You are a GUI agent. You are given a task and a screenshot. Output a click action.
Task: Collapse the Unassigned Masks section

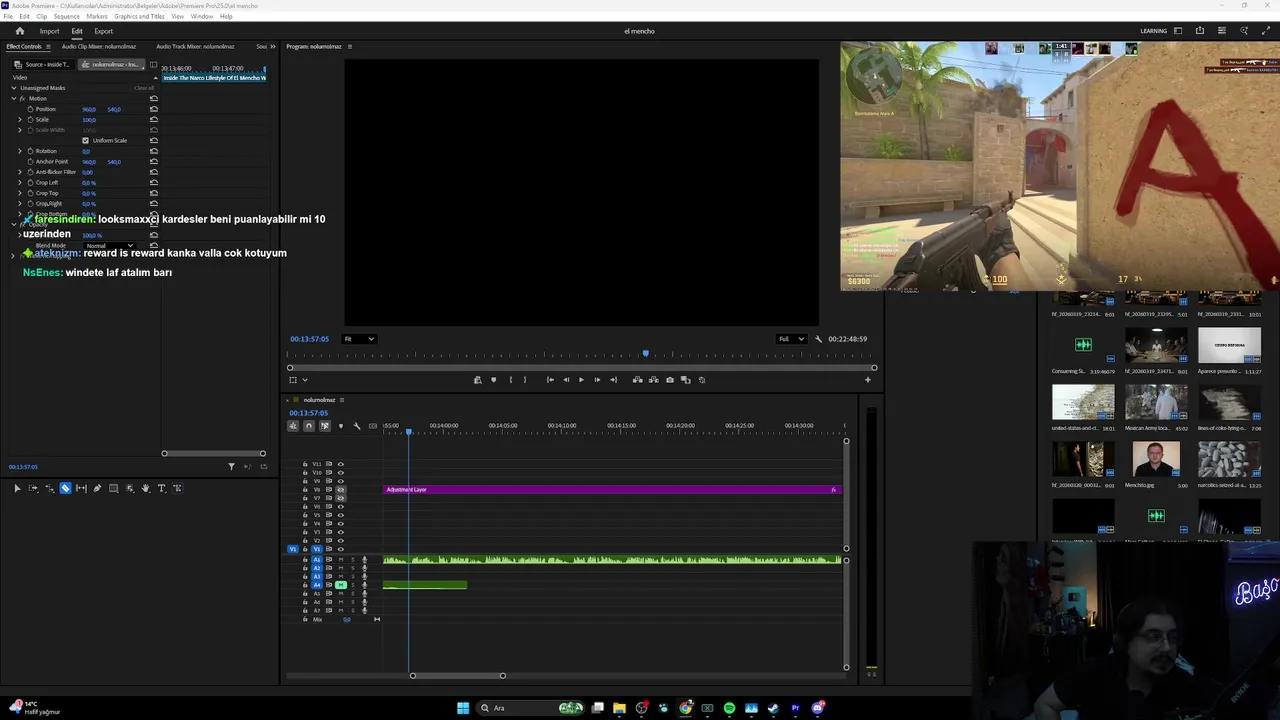click(x=14, y=88)
